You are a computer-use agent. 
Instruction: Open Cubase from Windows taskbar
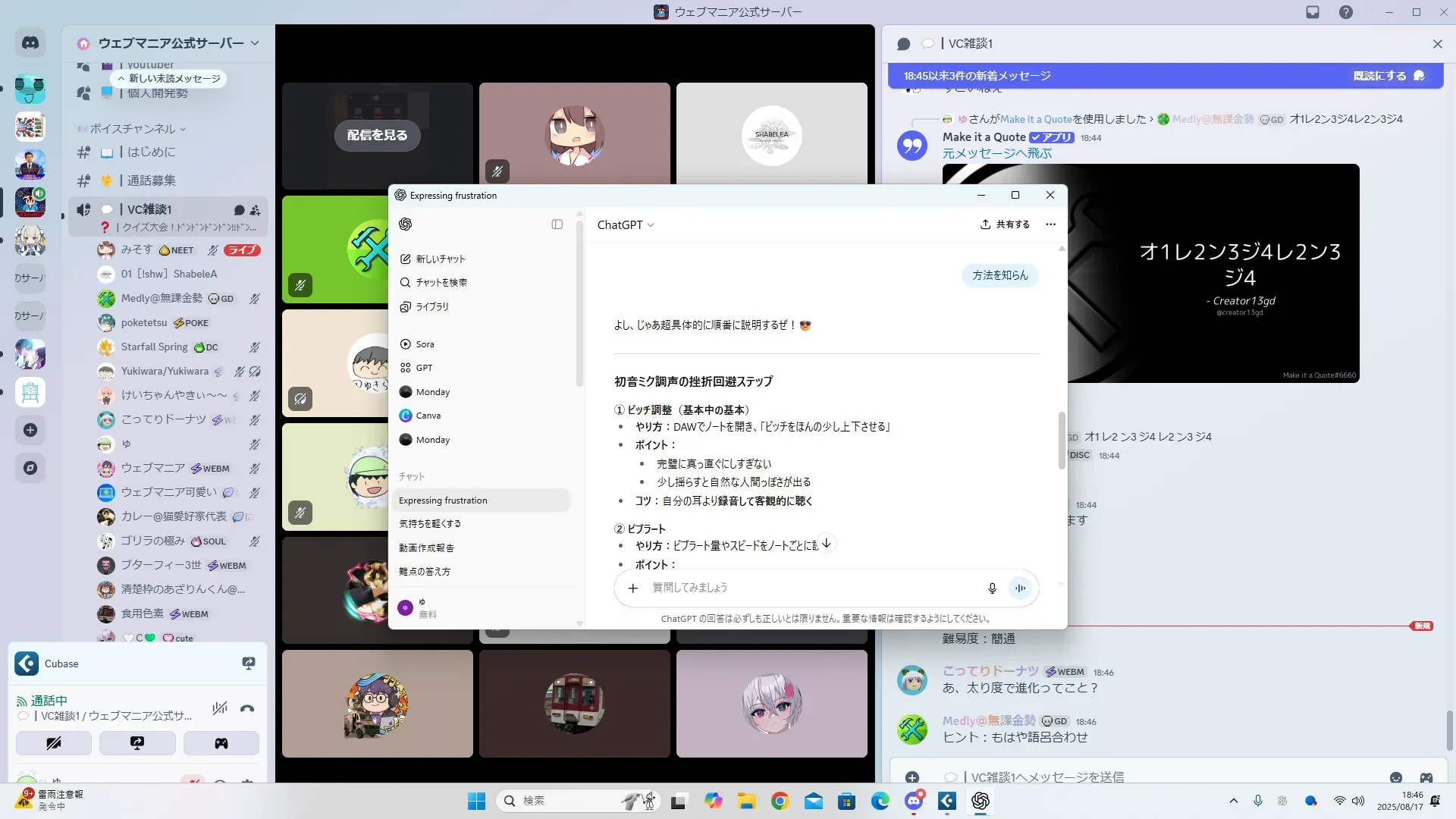[x=946, y=801]
